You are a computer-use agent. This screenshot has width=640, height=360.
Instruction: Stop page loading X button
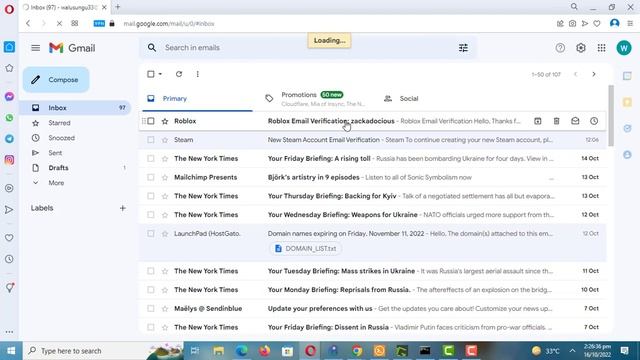tap(59, 24)
